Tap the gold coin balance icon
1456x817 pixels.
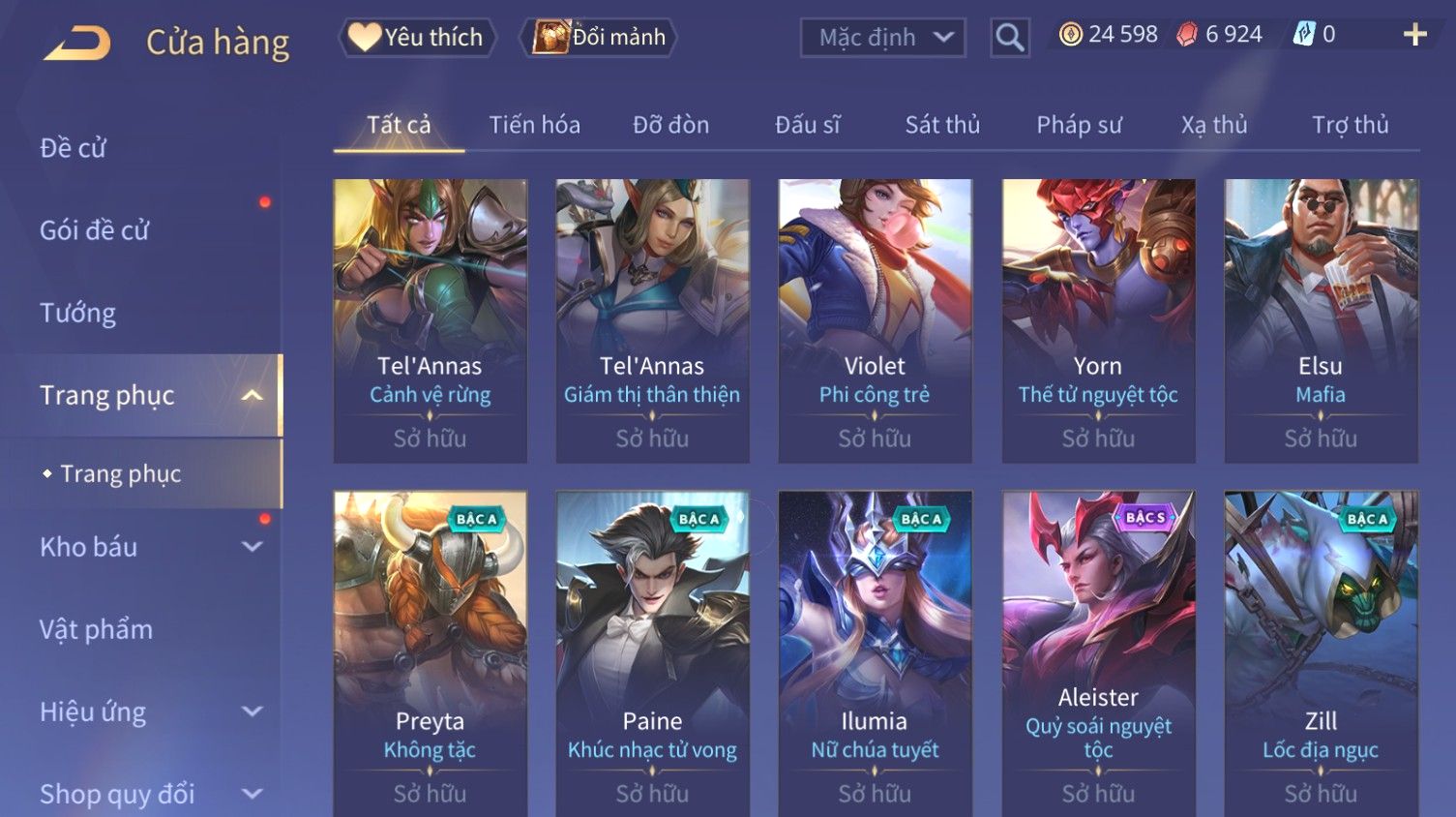[x=1070, y=35]
